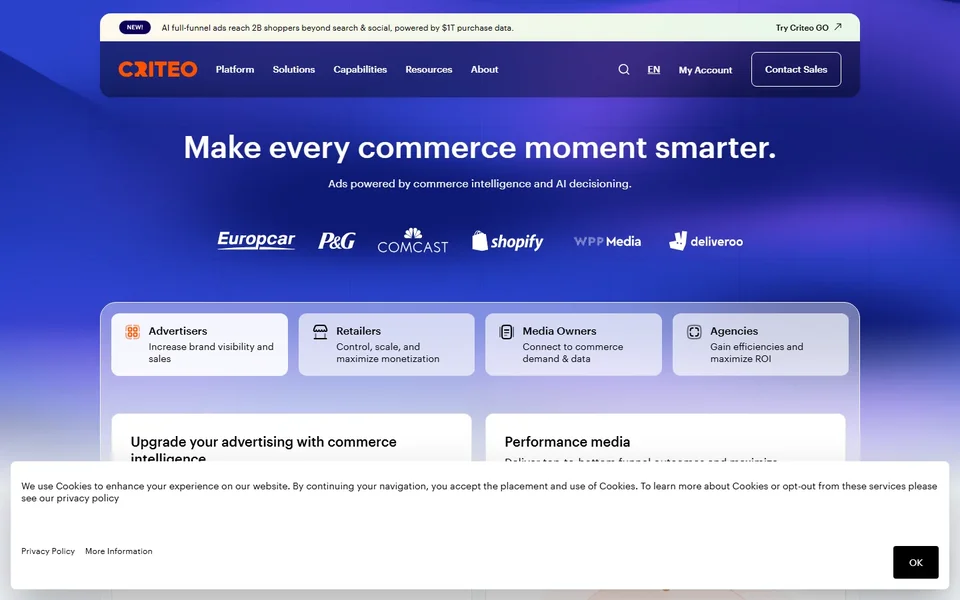Image resolution: width=960 pixels, height=600 pixels.
Task: Select the Retailers tab
Action: [x=386, y=345]
